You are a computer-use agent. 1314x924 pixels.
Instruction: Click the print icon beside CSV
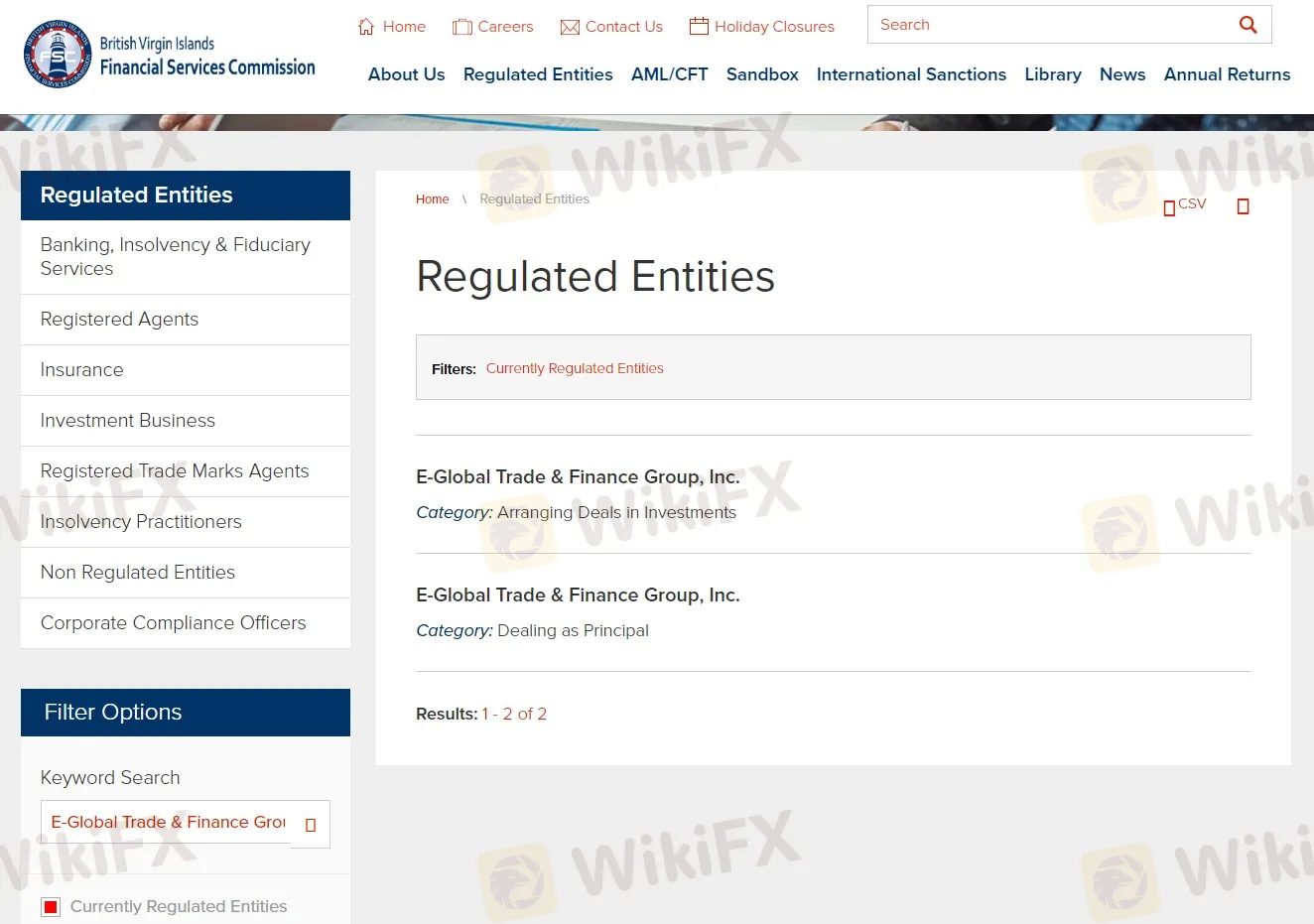(1243, 206)
